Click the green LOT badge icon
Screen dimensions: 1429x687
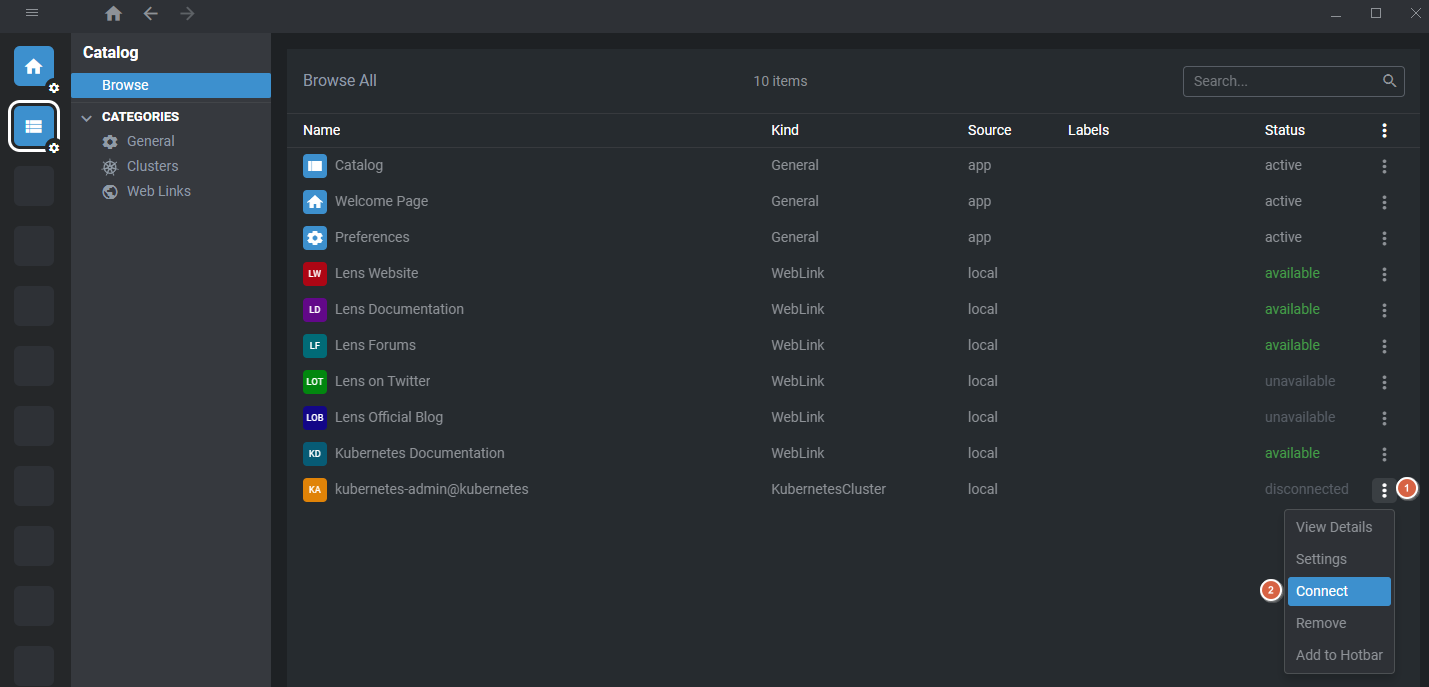[315, 382]
